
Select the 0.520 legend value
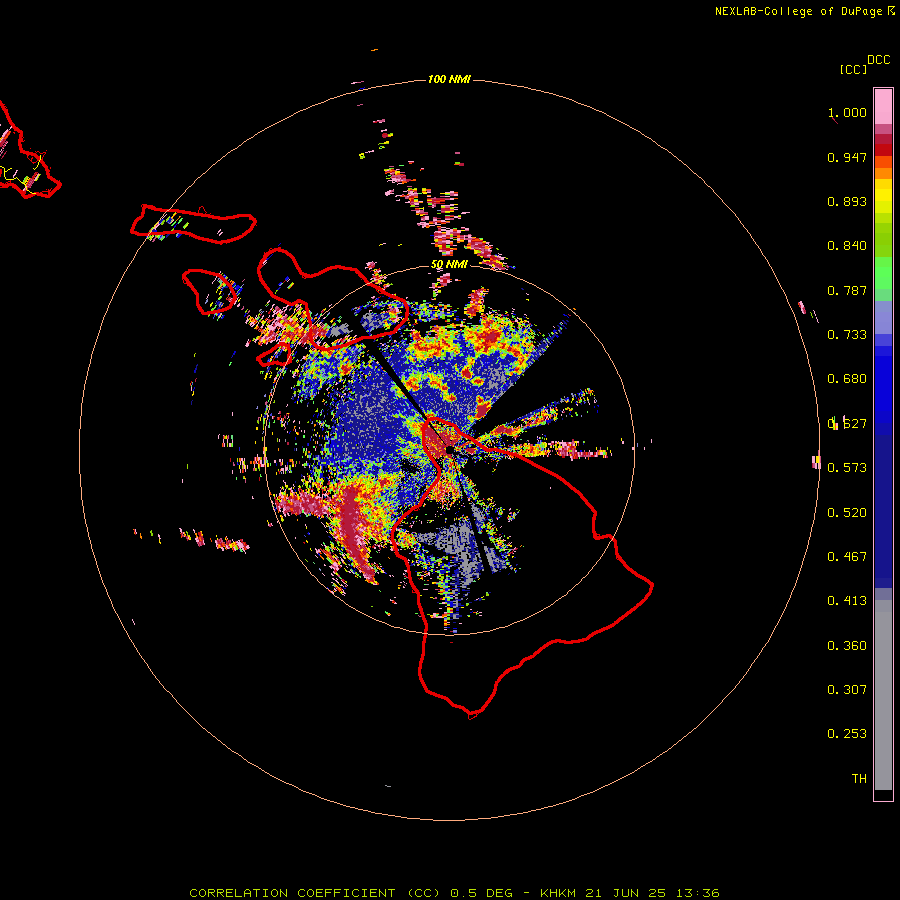pos(847,513)
